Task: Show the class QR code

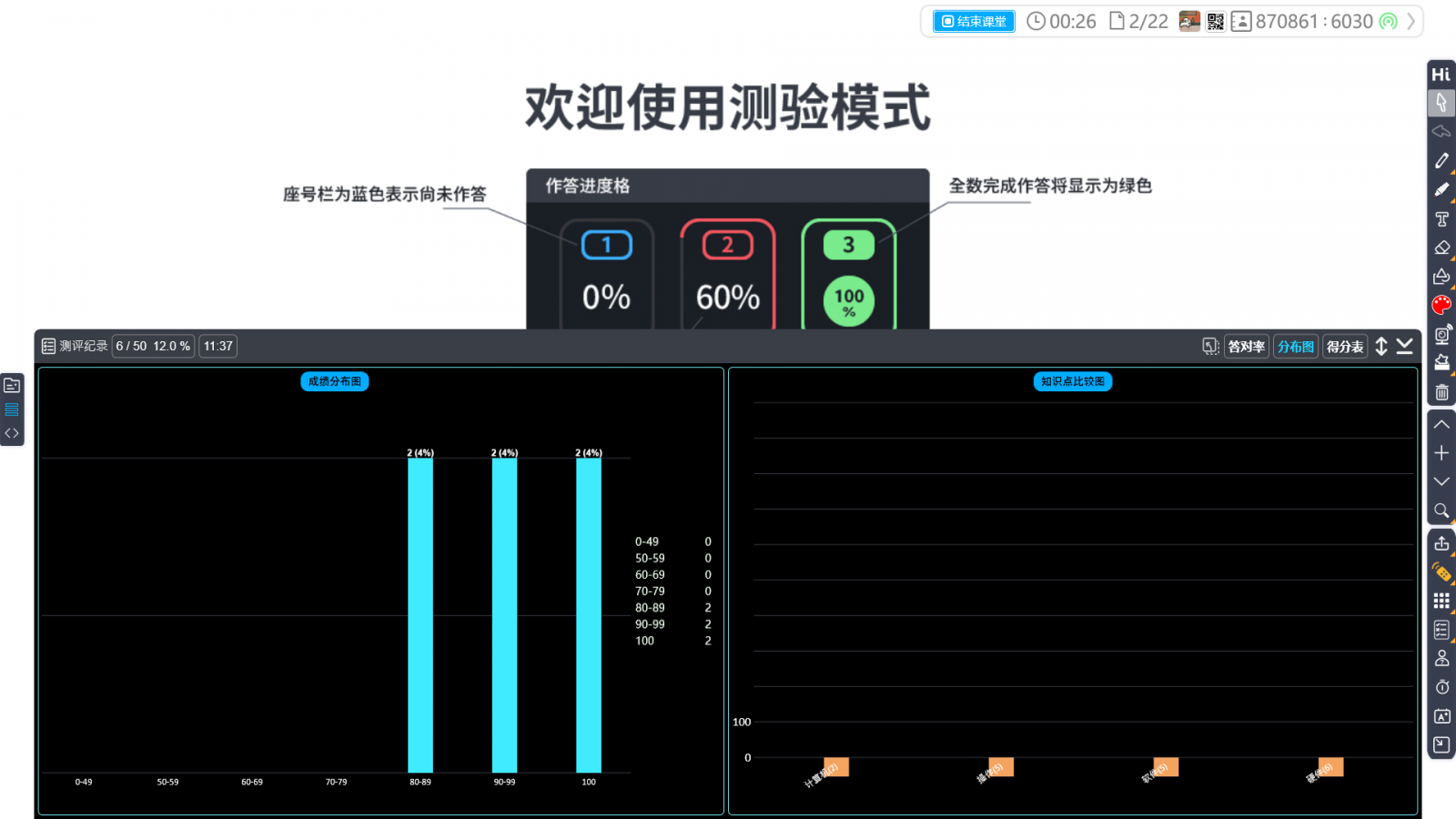Action: coord(1216,22)
